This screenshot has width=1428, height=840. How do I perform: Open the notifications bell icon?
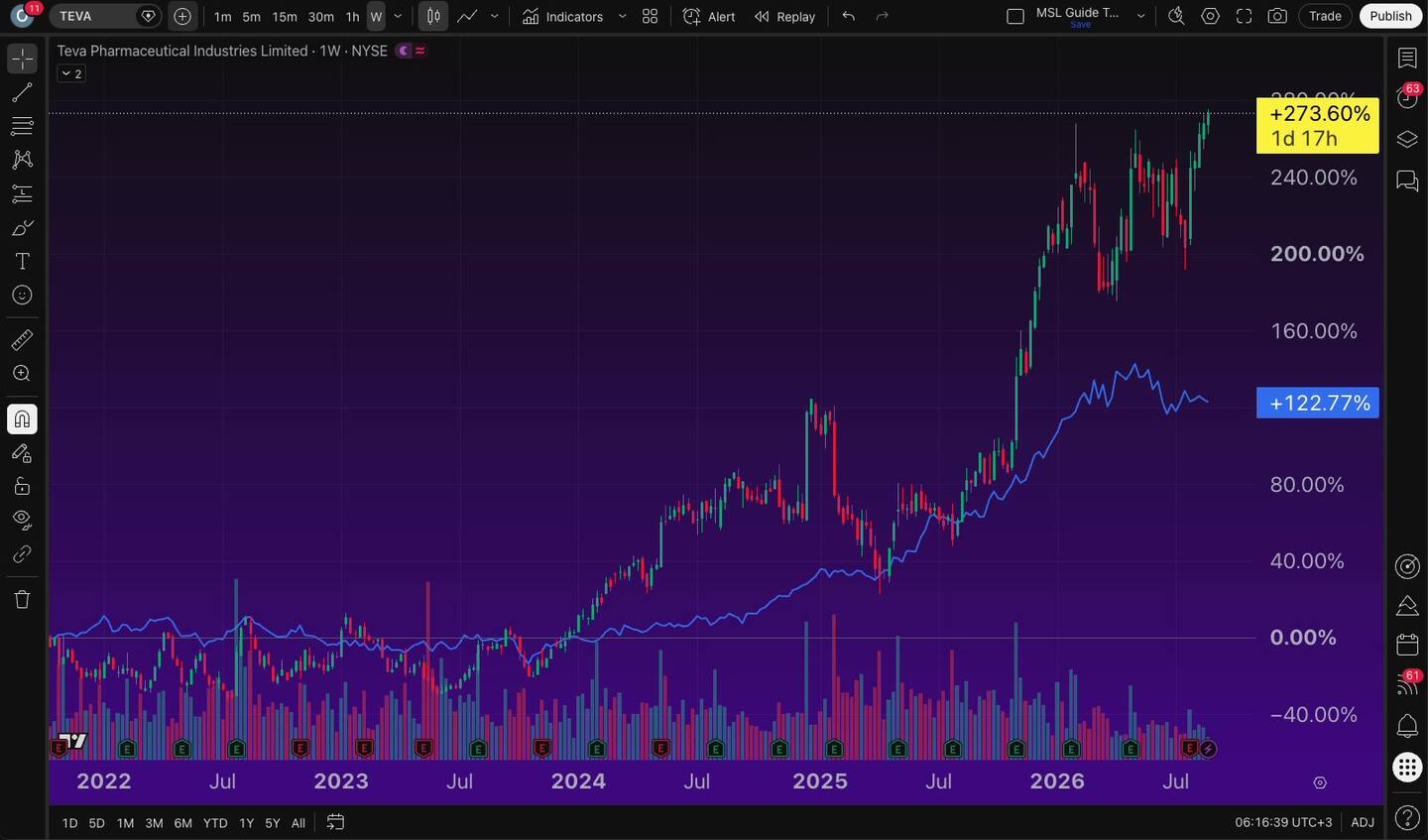tap(1407, 726)
